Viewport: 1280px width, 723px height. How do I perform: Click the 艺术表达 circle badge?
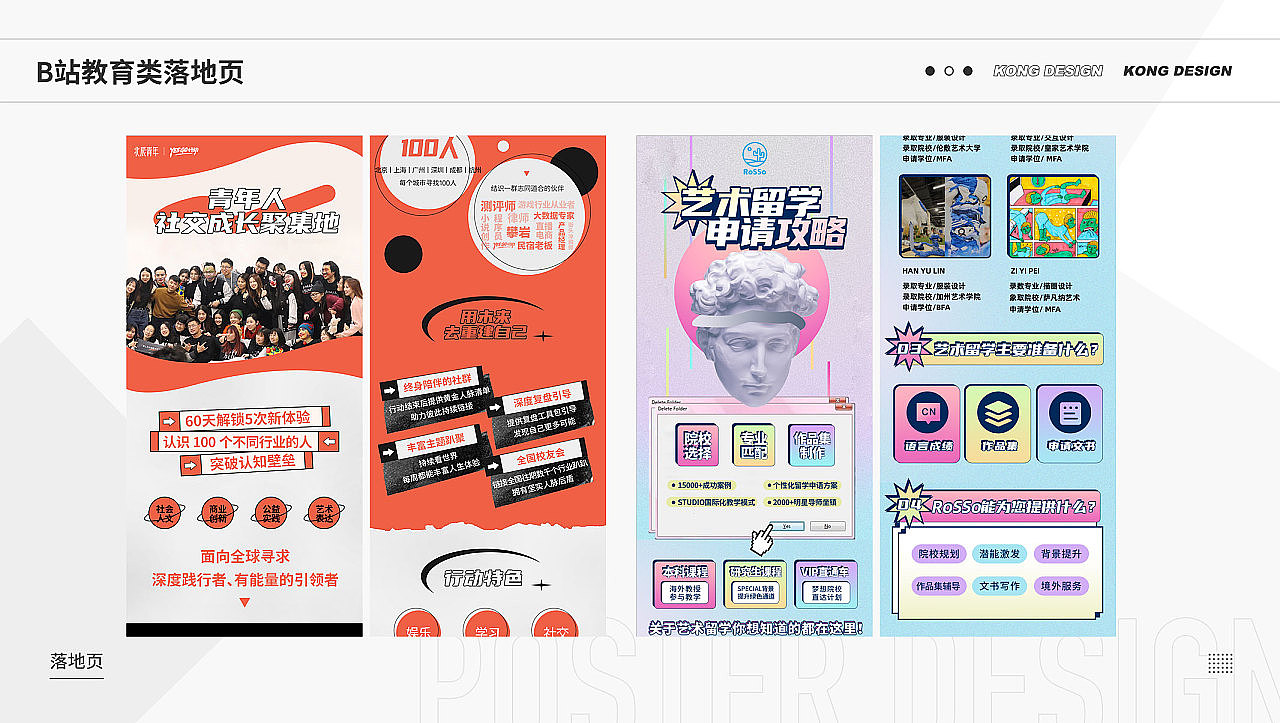click(323, 513)
